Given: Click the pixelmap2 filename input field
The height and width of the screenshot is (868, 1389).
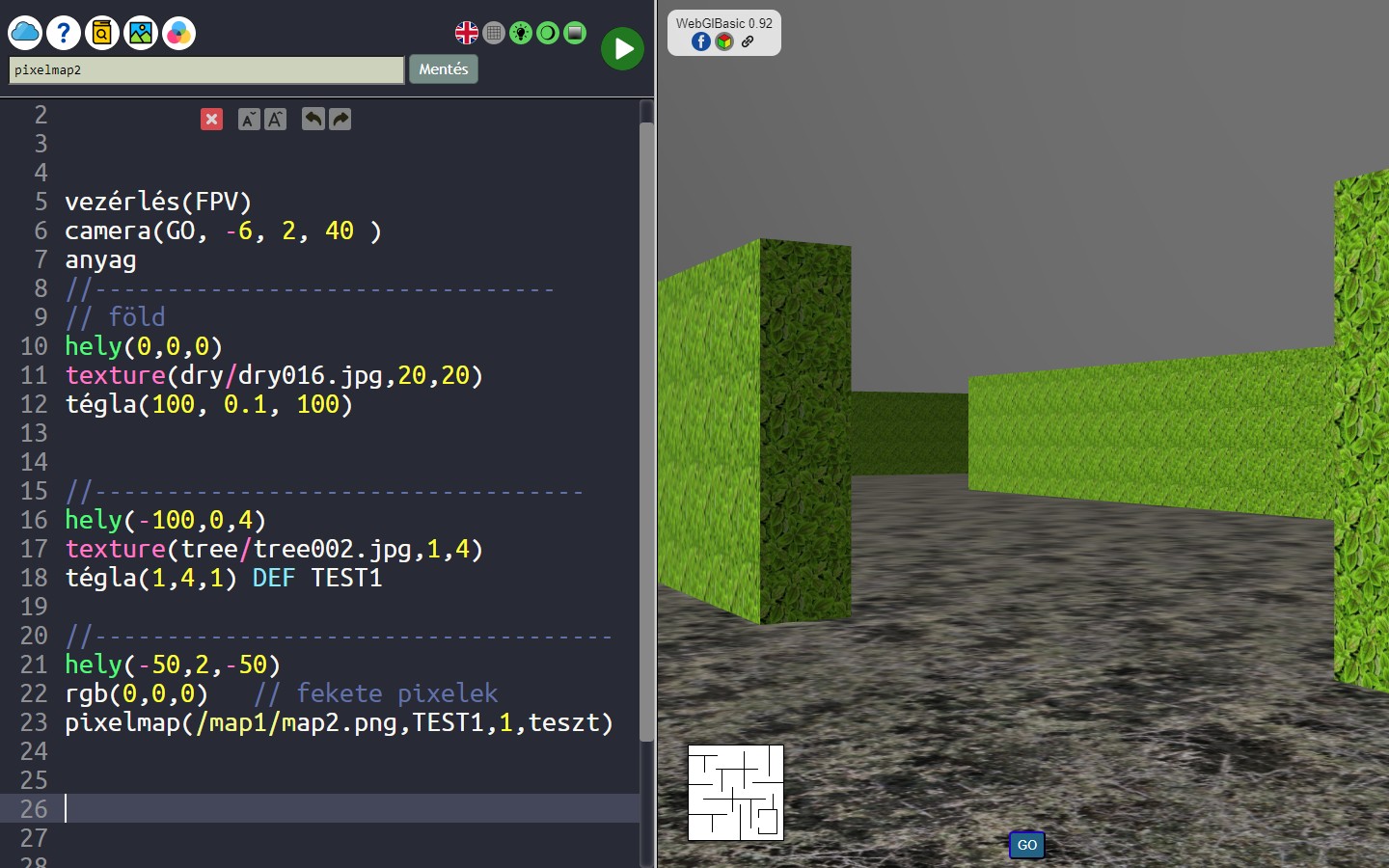Looking at the screenshot, I should point(206,70).
